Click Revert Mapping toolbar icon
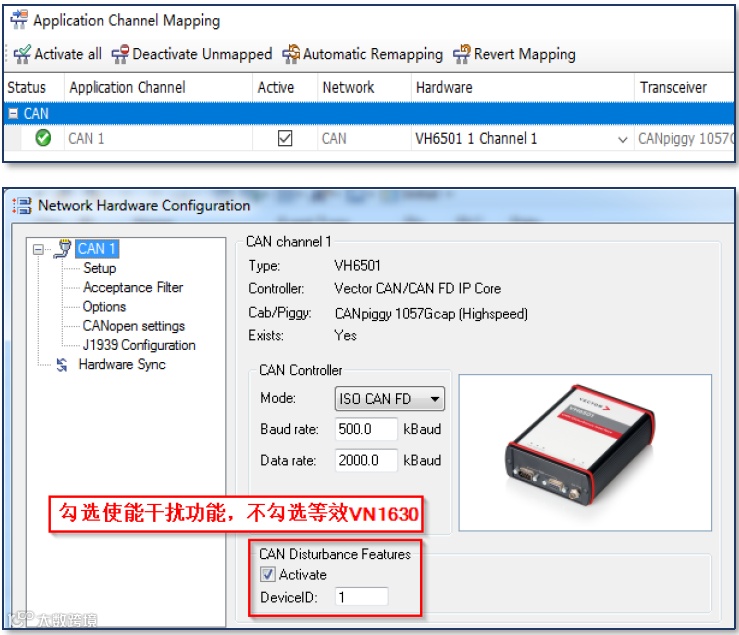 point(462,55)
